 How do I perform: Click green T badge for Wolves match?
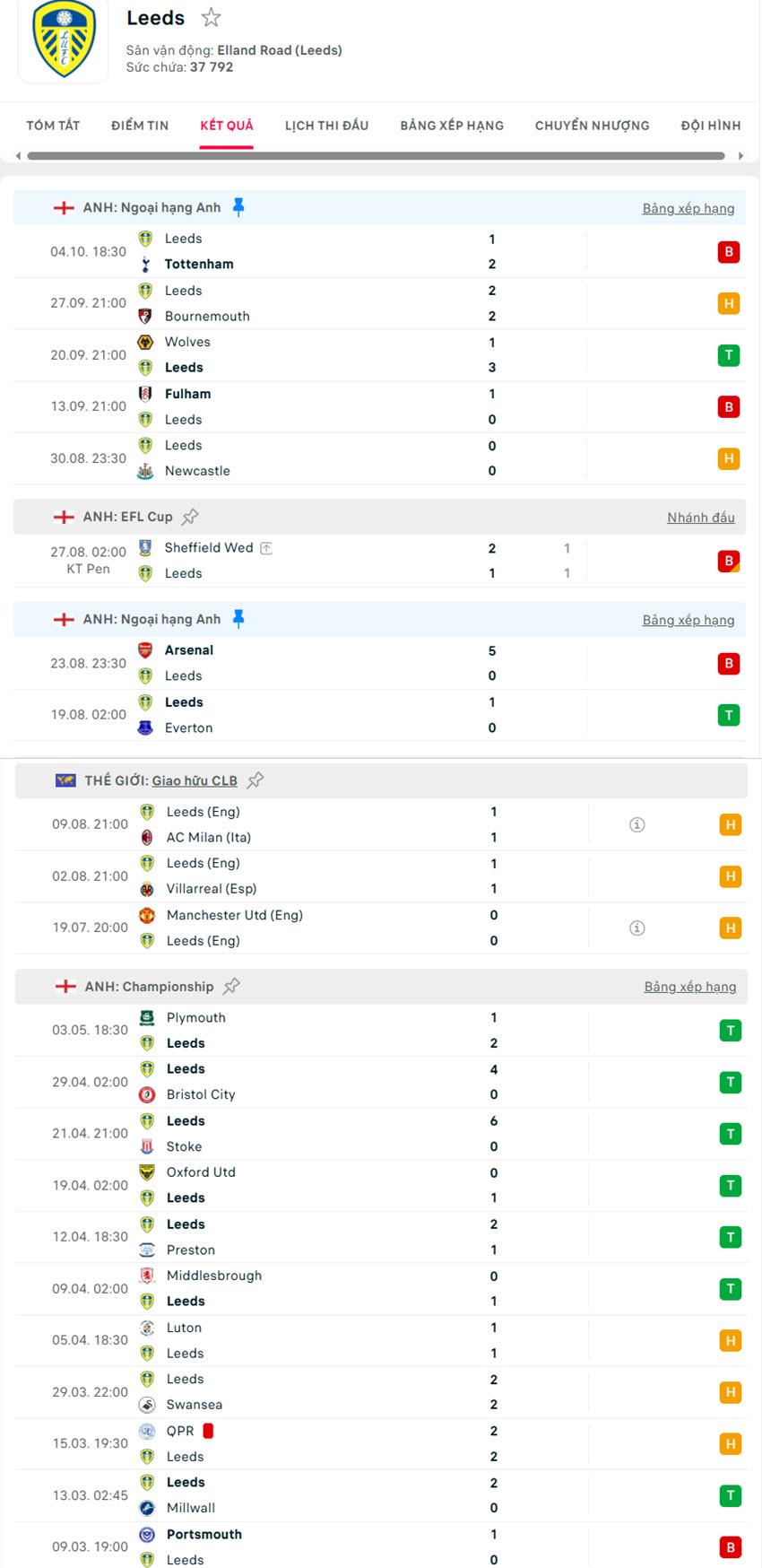point(728,355)
